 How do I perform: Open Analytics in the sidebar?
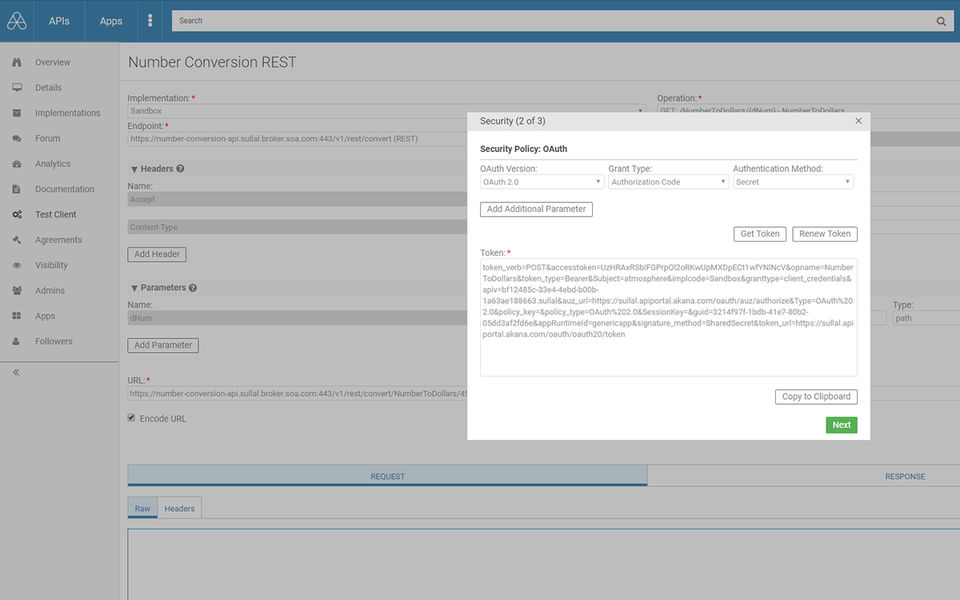[53, 163]
